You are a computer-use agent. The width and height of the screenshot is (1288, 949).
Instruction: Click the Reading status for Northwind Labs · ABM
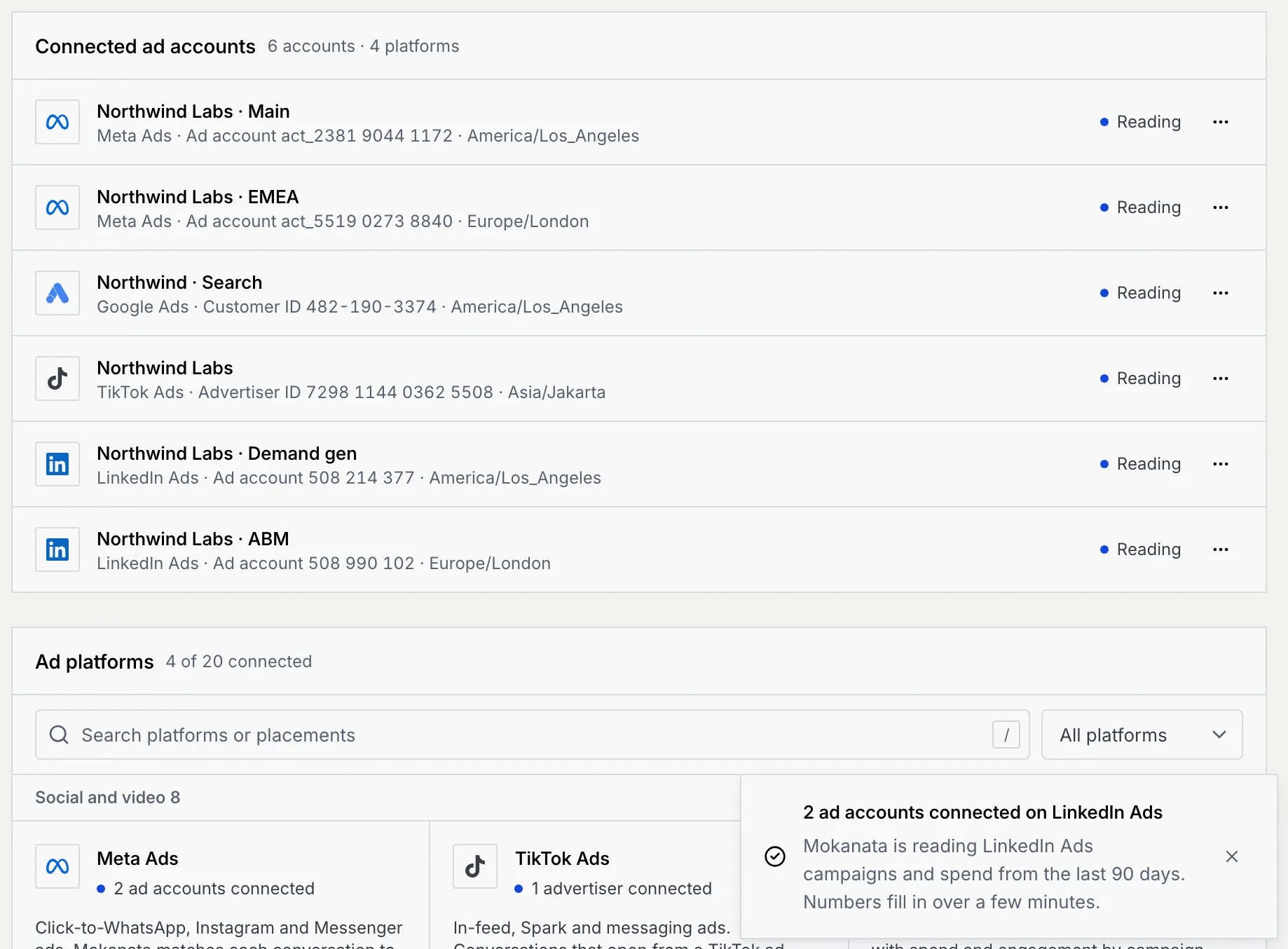click(1141, 549)
